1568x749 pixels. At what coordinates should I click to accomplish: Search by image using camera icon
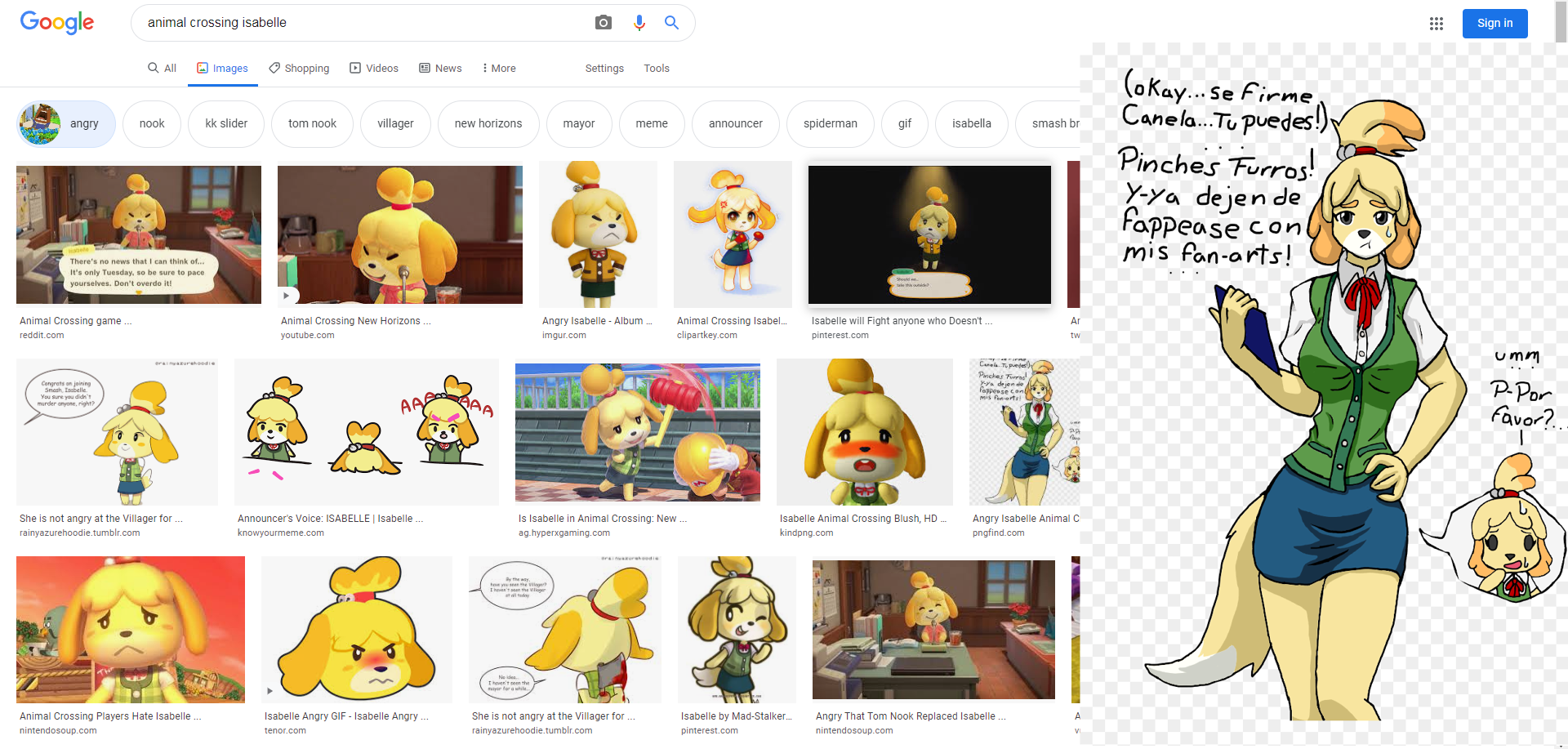(x=604, y=23)
